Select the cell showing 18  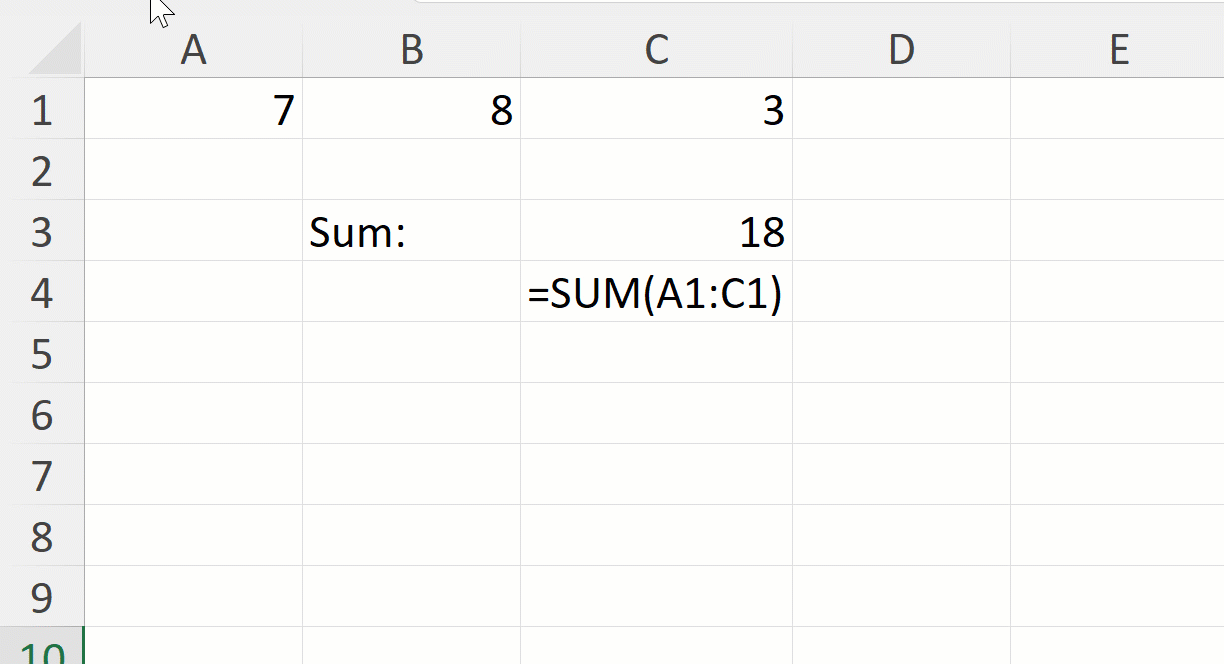tap(655, 232)
